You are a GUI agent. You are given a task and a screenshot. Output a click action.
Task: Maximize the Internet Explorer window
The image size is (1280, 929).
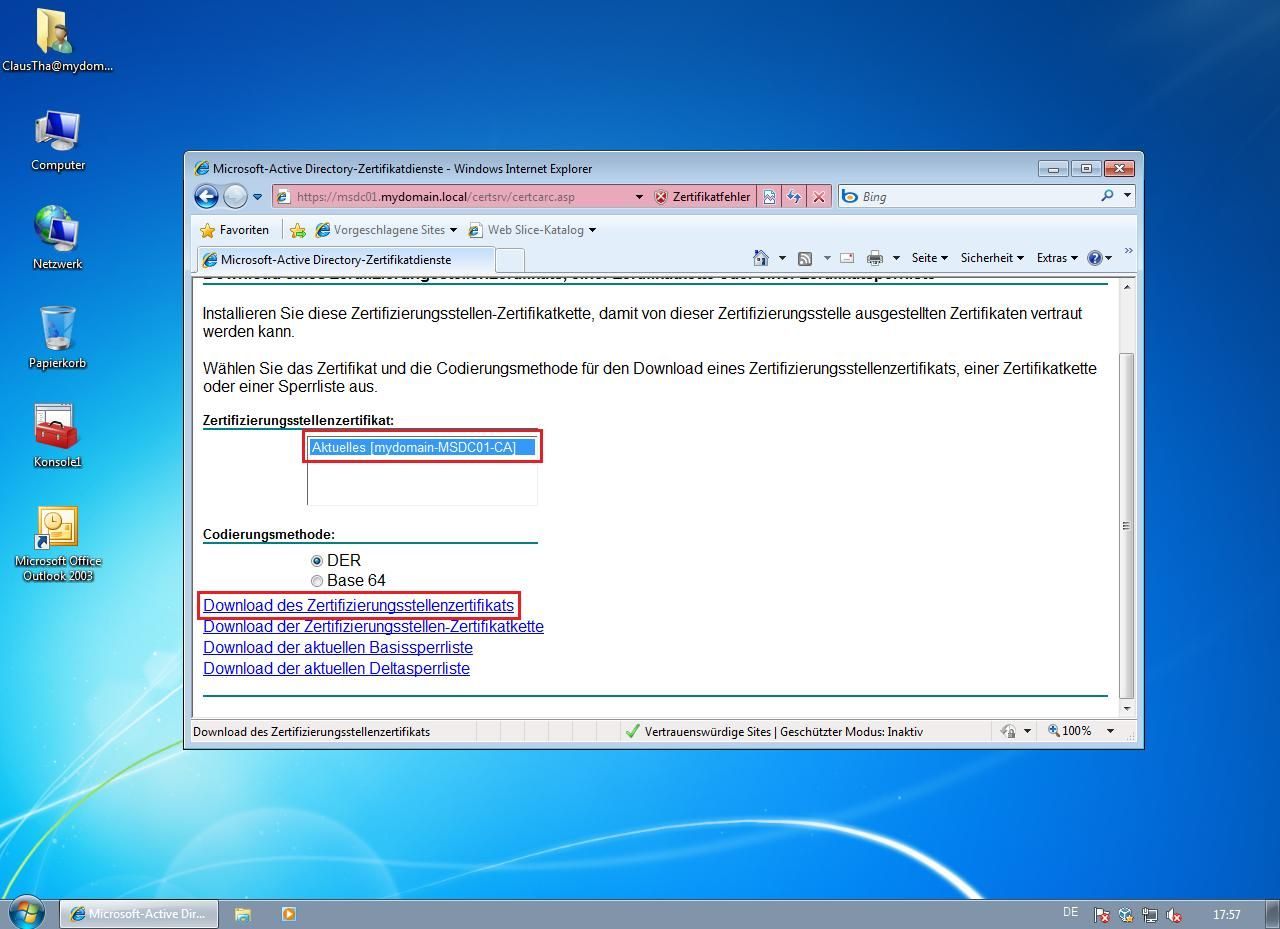click(1086, 168)
